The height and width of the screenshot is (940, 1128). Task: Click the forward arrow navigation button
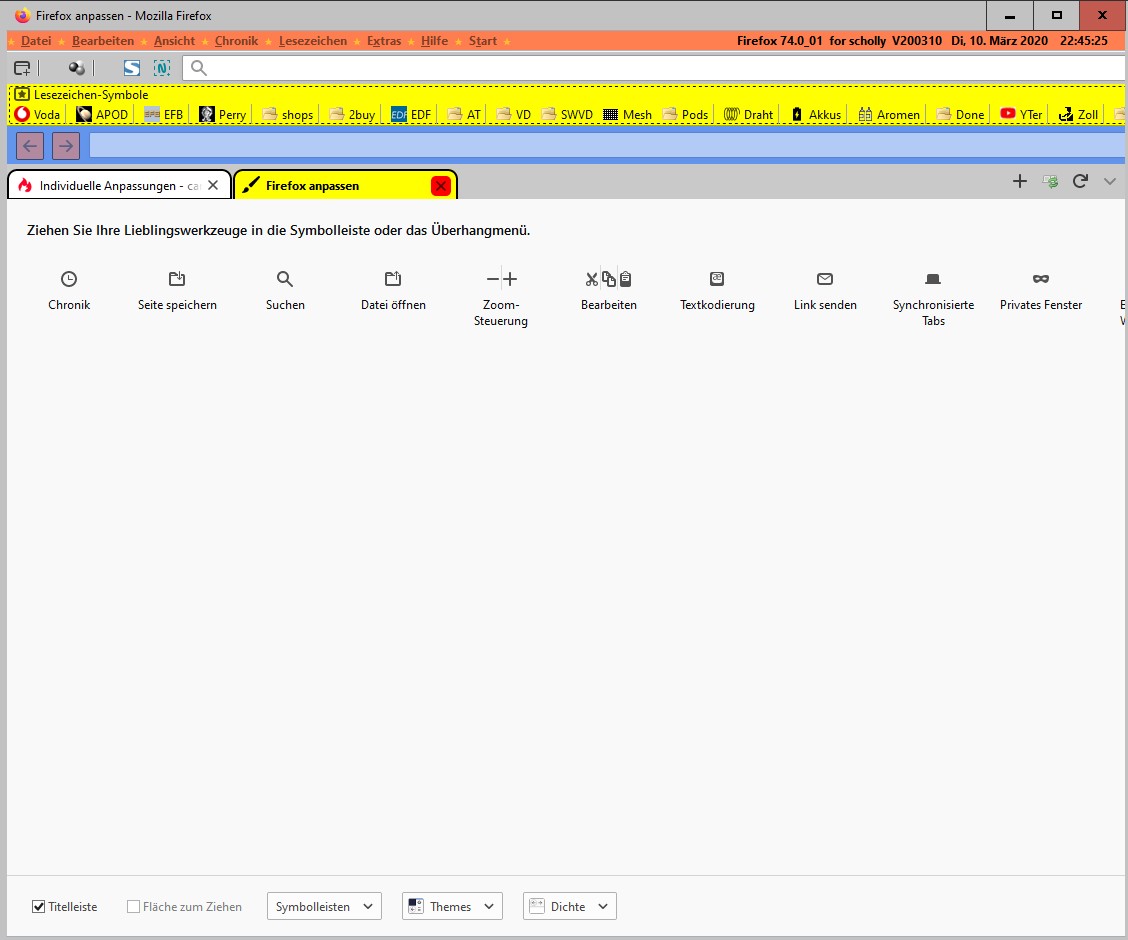coord(65,146)
